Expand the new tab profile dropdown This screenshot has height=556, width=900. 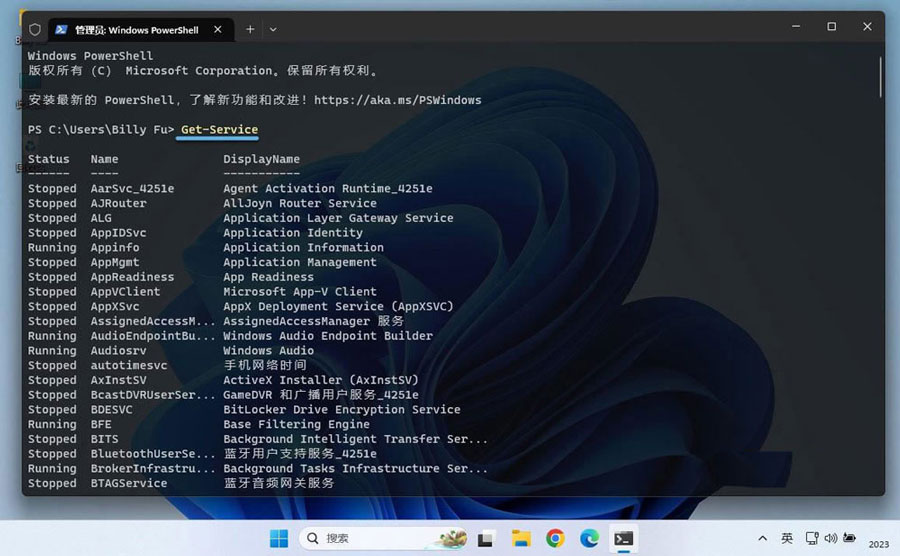pyautogui.click(x=273, y=29)
